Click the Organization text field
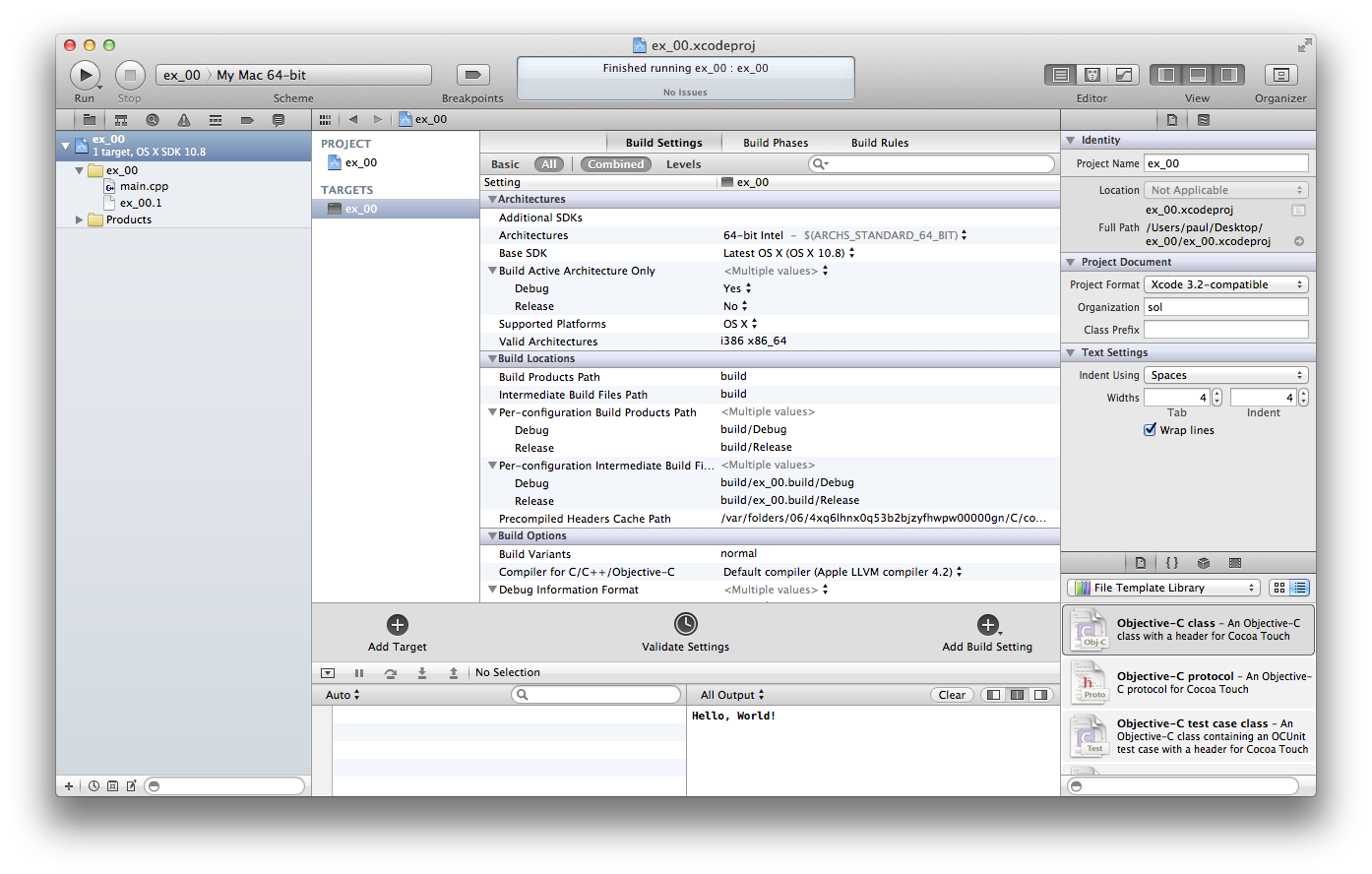 [x=1226, y=307]
